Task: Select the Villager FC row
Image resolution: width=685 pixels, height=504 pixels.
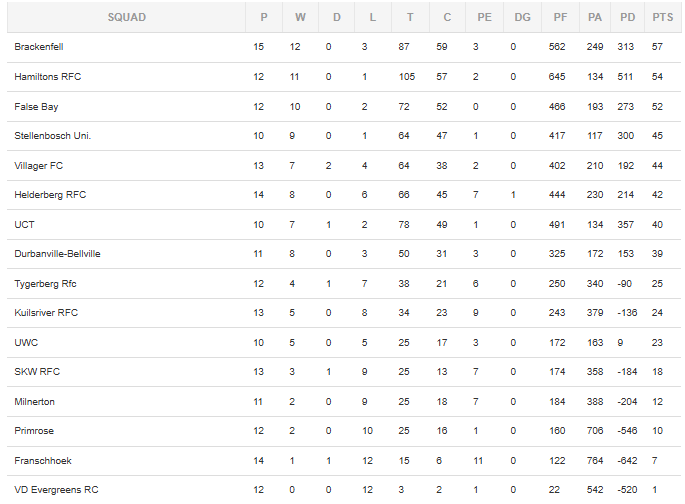Action: pos(344,166)
